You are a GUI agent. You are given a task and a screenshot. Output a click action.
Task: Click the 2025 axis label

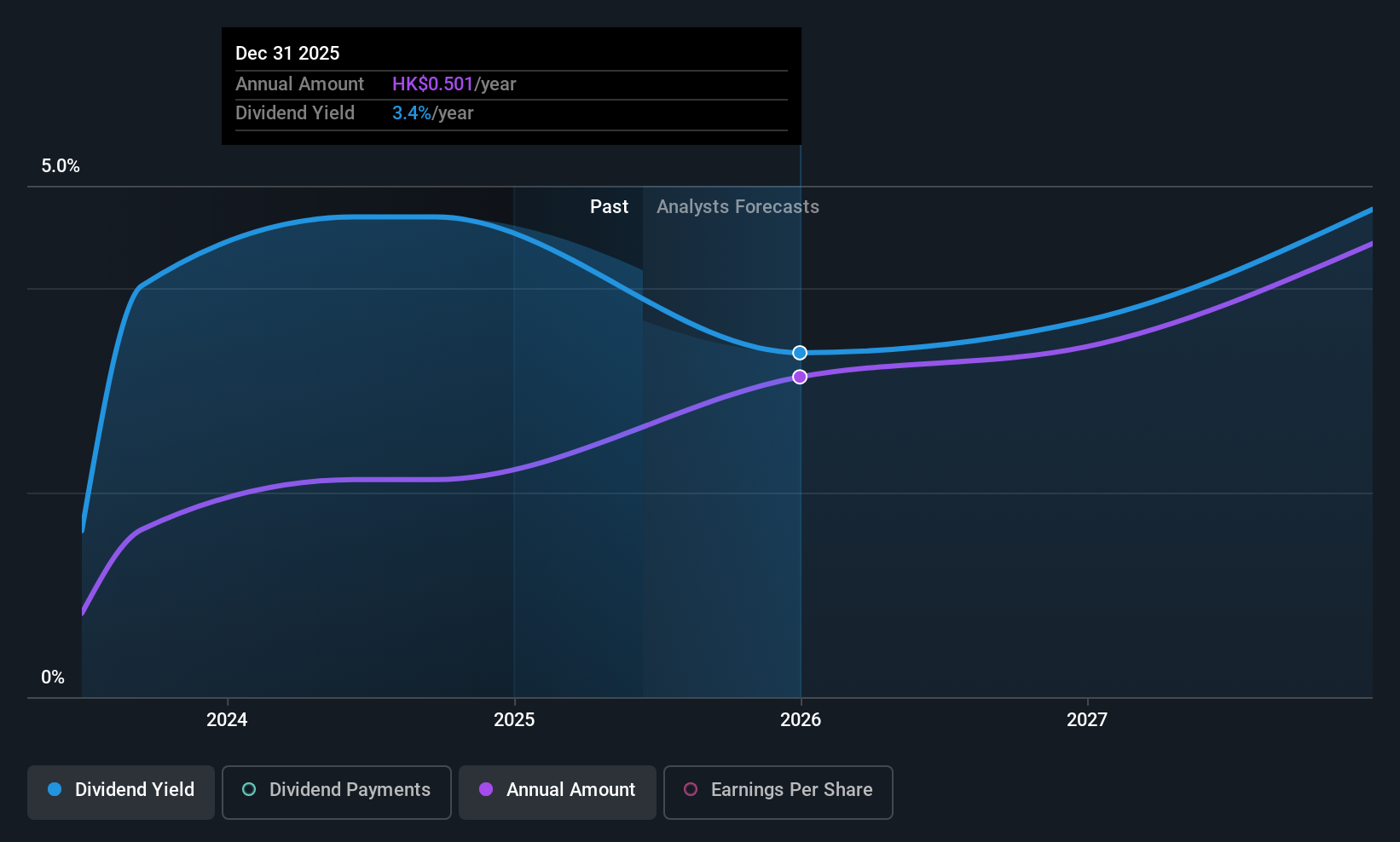(x=514, y=719)
